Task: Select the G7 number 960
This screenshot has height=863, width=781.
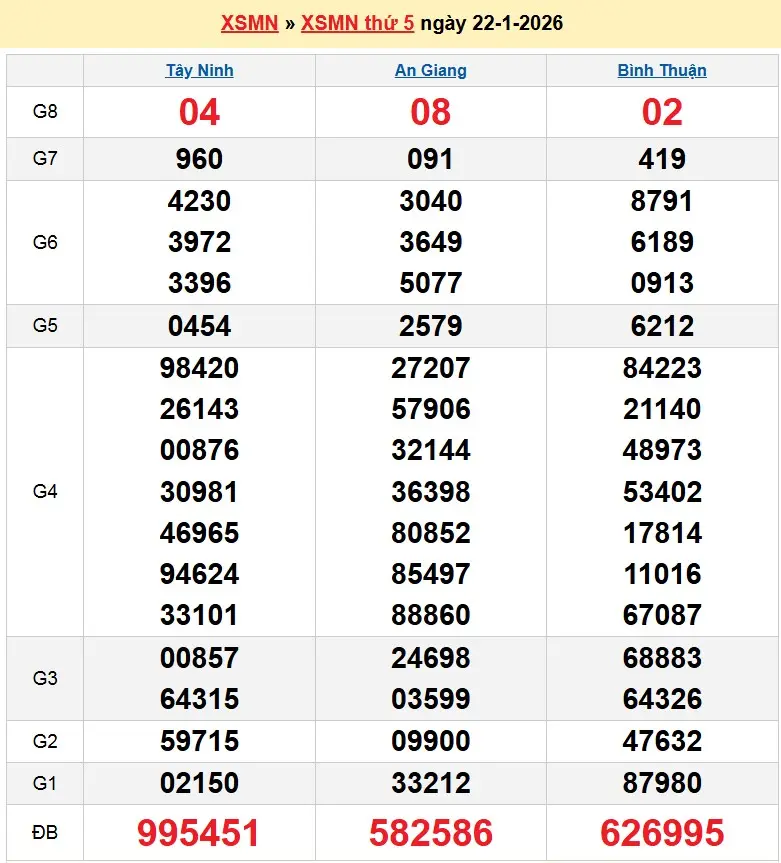Action: tap(199, 159)
